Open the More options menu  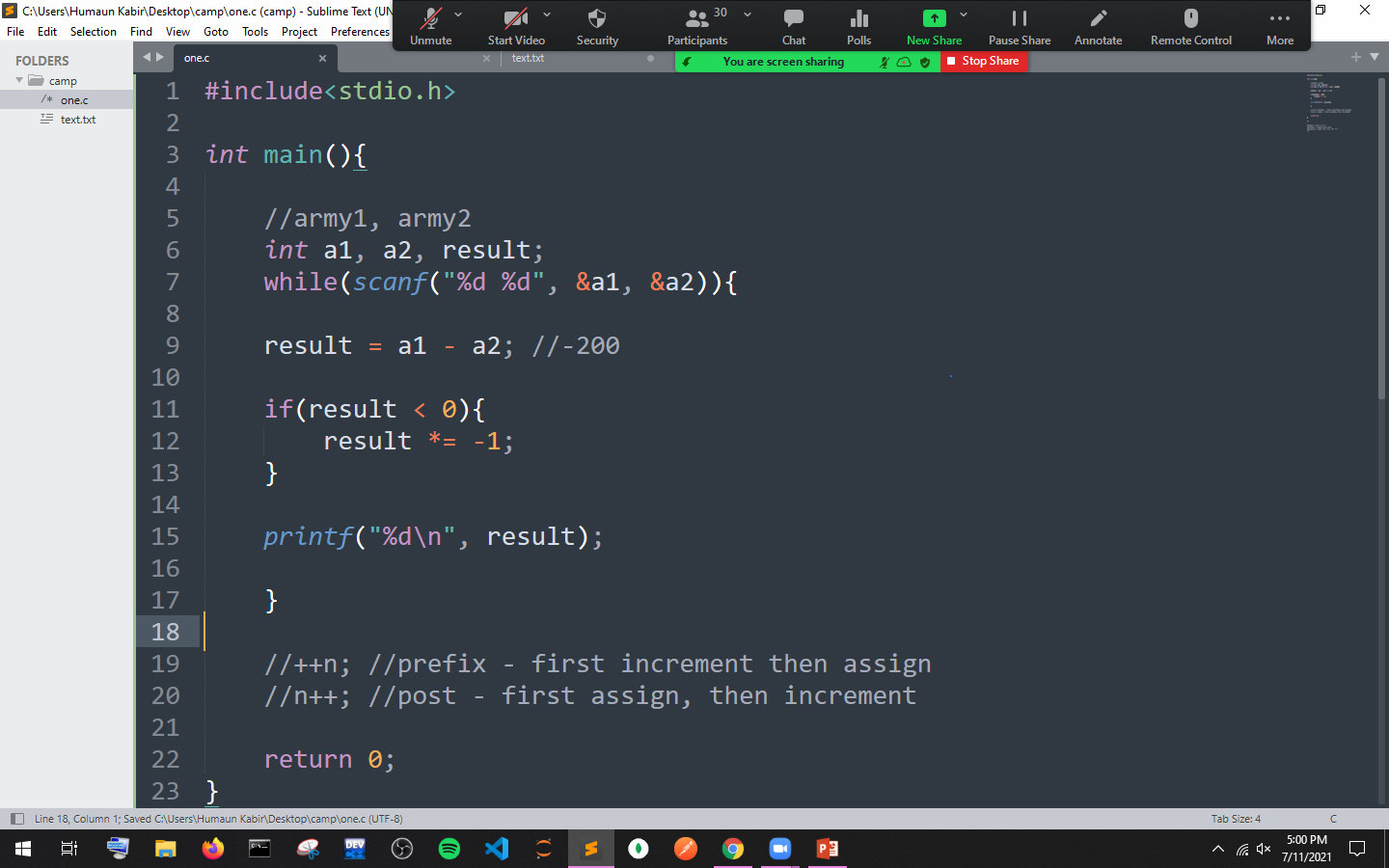[1279, 19]
